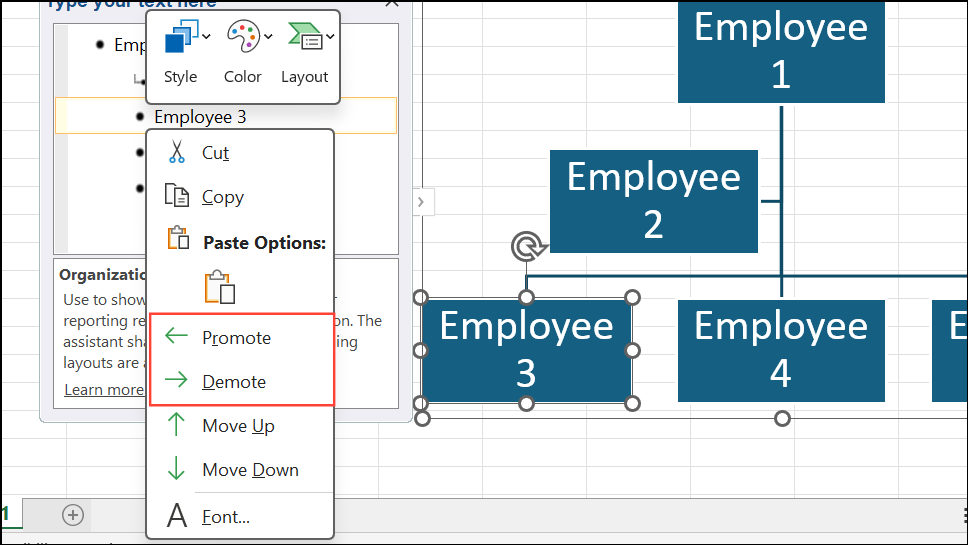Select the Employee 2 assistant box

pos(653,201)
